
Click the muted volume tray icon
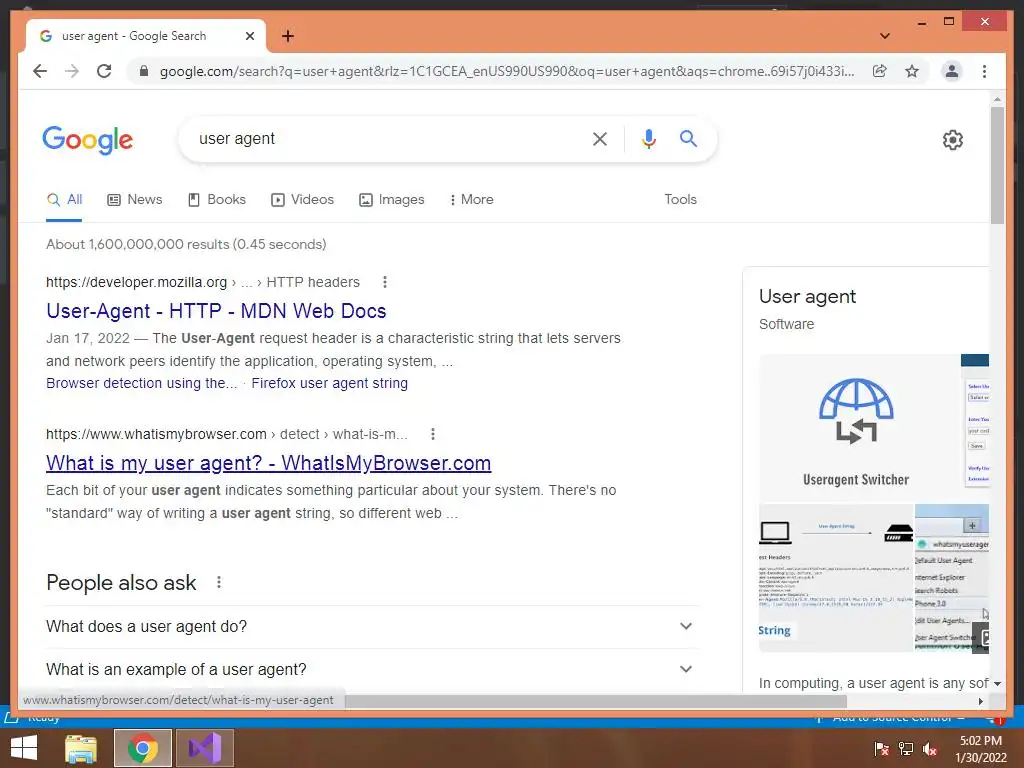[929, 749]
